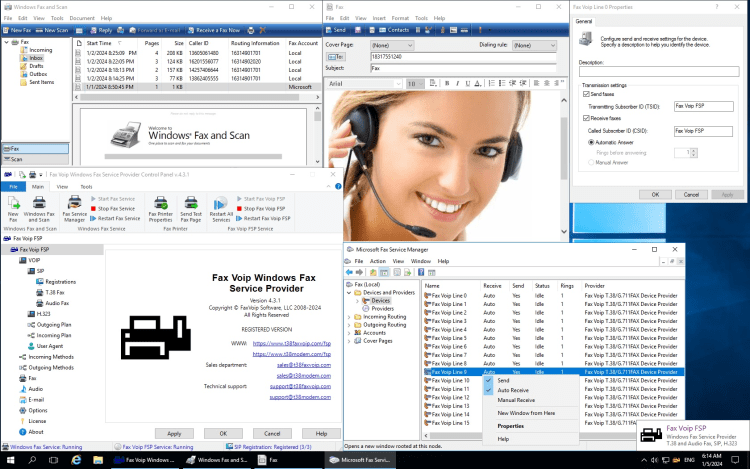Click Stop Fax Voip FSP in ribbon
This screenshot has width=750, height=469.
pos(261,209)
